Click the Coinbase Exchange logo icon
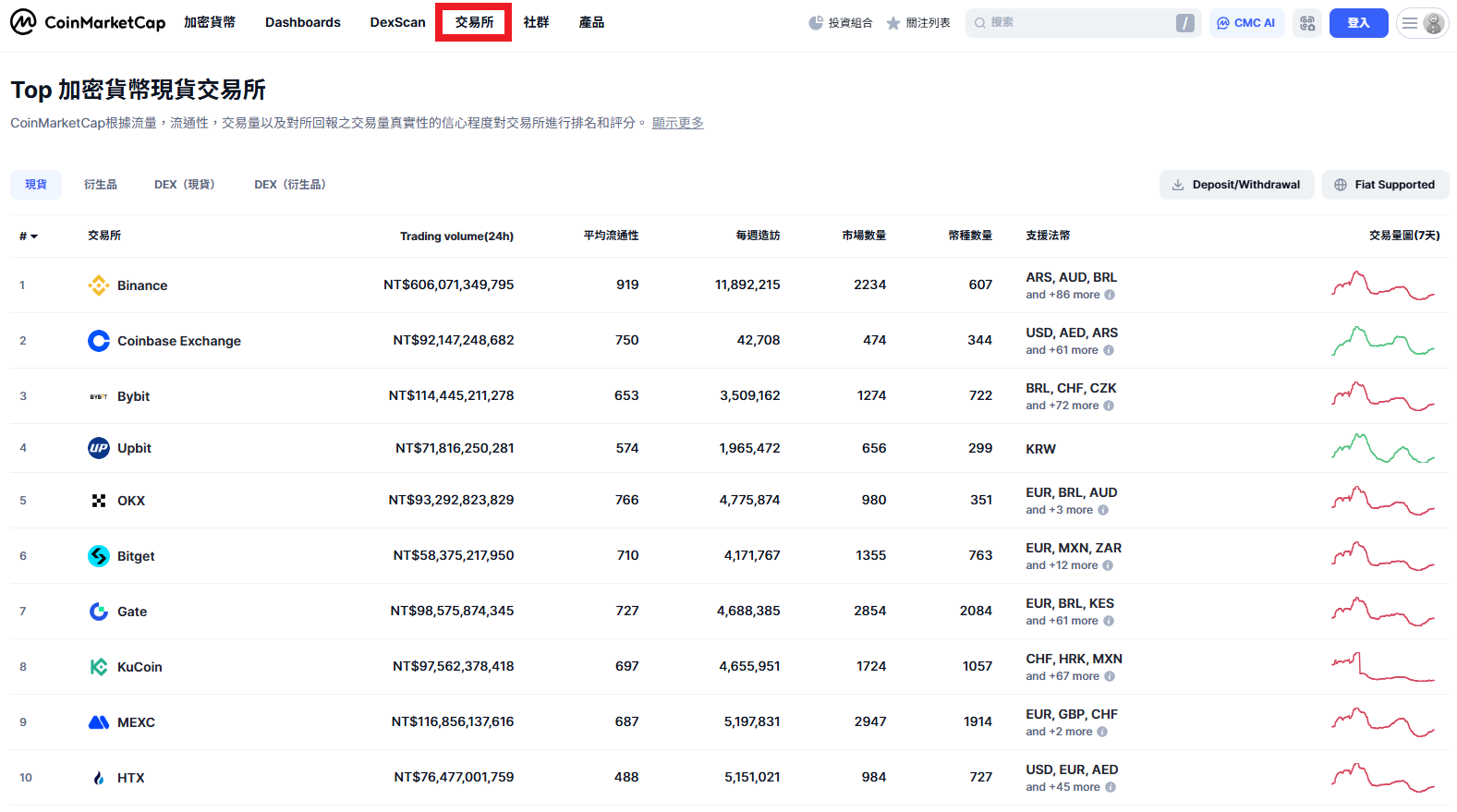 98,341
